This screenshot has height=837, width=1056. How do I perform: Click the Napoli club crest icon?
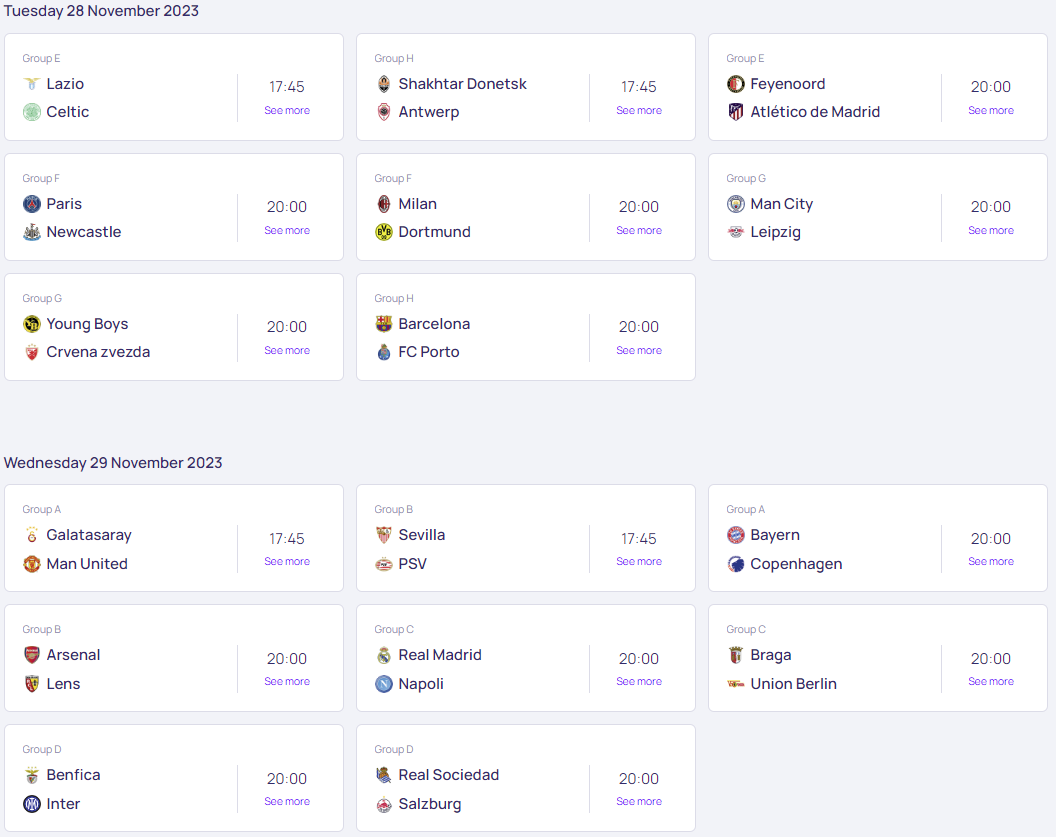[384, 684]
